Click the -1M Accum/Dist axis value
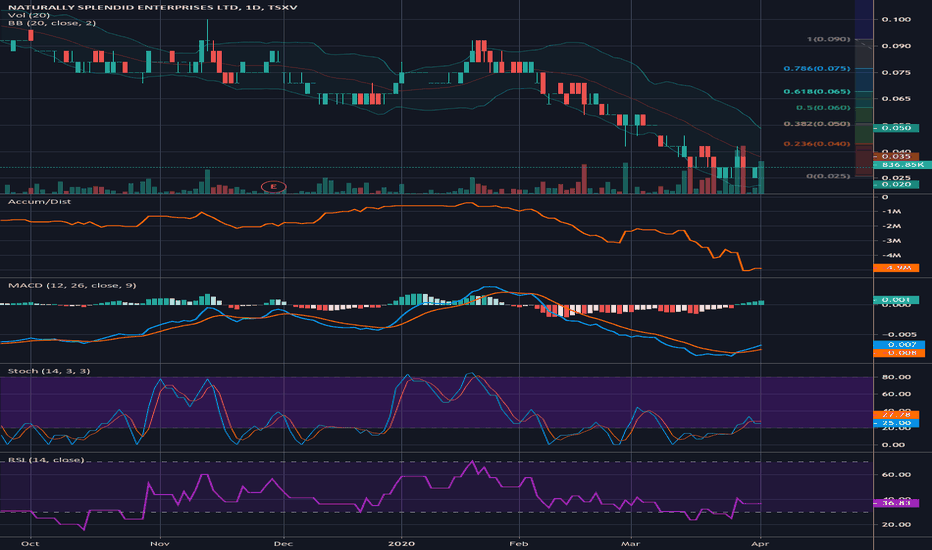The image size is (932, 550). (892, 212)
